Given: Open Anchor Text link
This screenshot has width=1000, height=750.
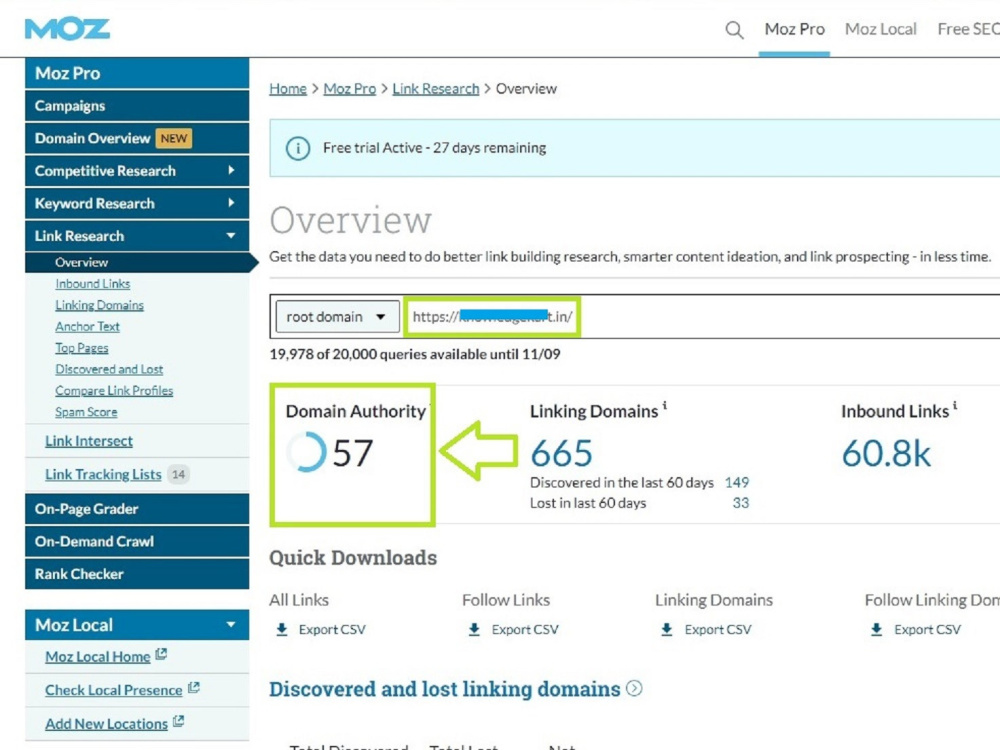Looking at the screenshot, I should point(87,327).
